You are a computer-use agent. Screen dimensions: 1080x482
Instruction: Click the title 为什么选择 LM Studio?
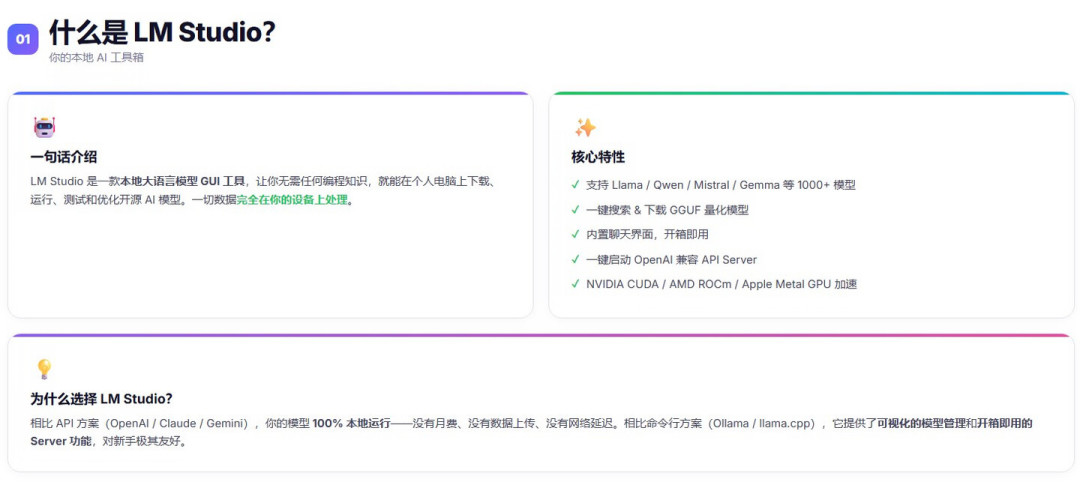(x=101, y=399)
